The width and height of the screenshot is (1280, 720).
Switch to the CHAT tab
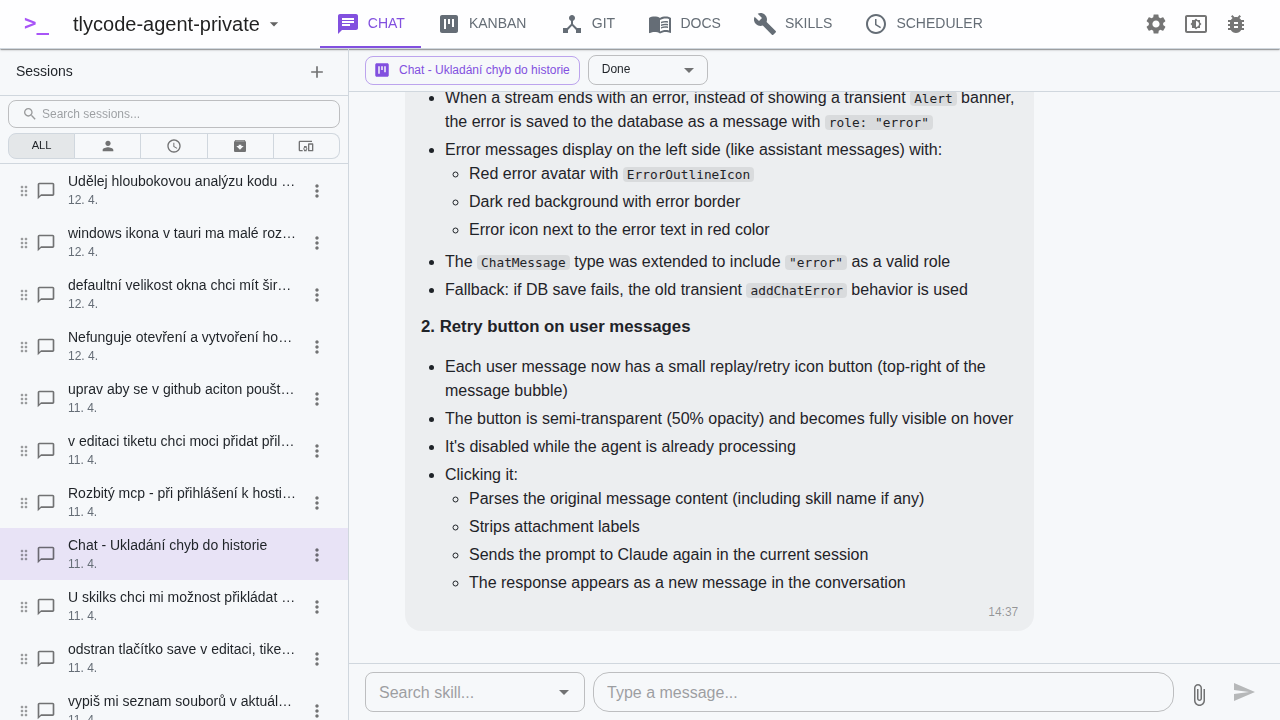370,24
